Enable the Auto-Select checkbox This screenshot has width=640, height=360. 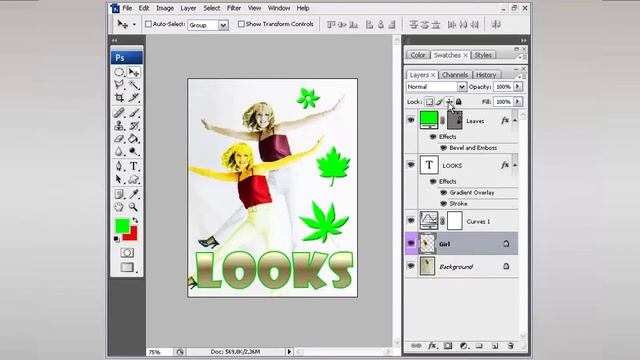pyautogui.click(x=148, y=24)
